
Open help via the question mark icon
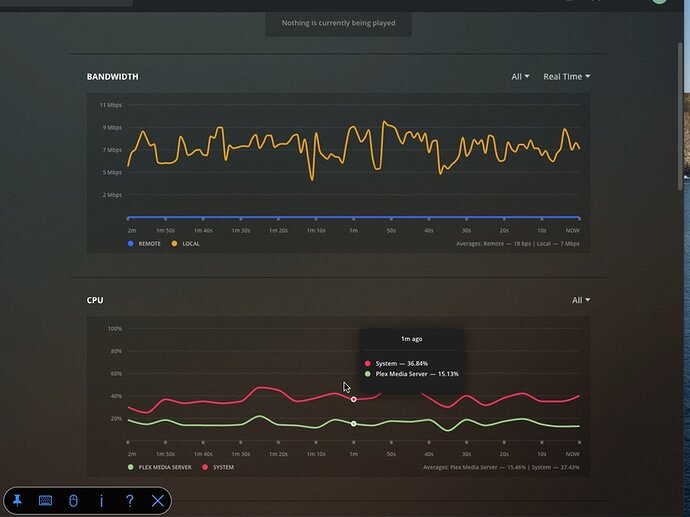pos(129,500)
